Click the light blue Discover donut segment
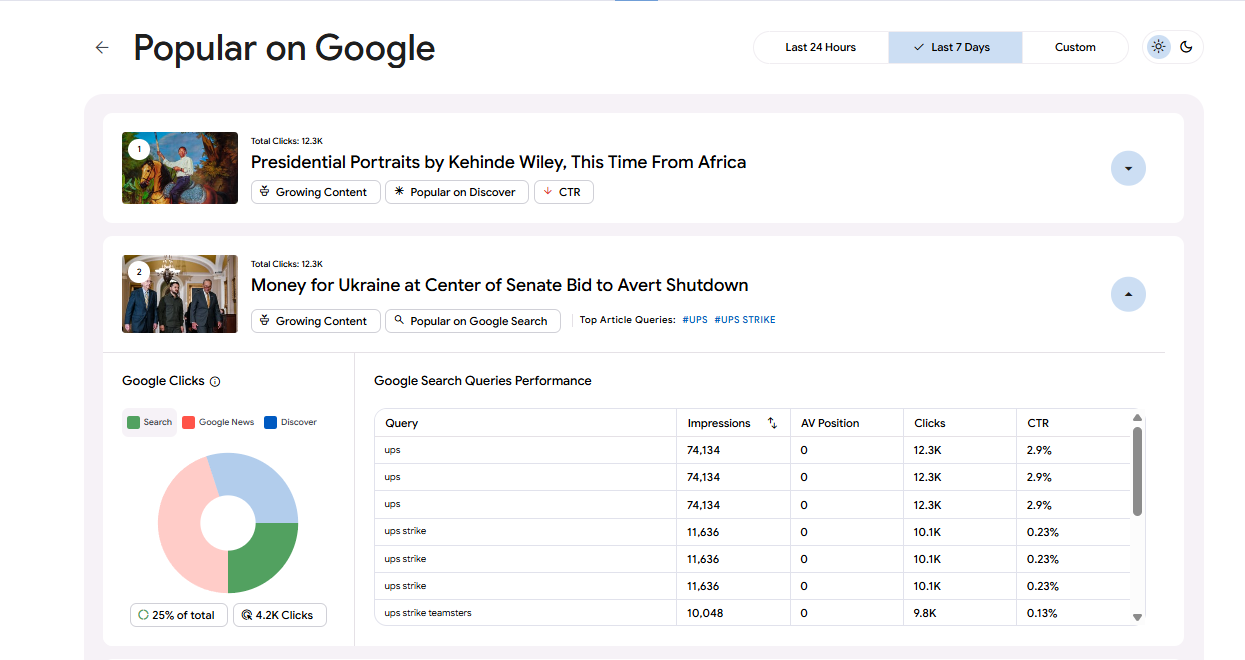The height and width of the screenshot is (660, 1245). (258, 483)
